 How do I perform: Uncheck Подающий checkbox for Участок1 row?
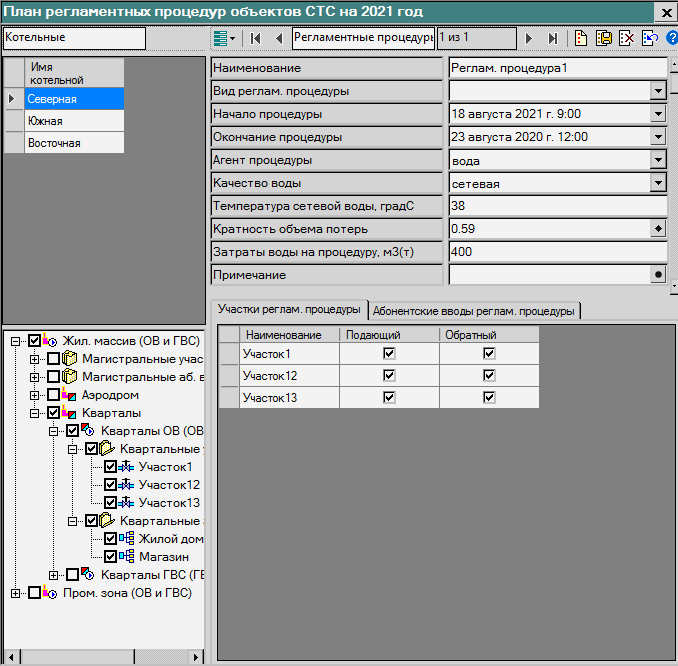coord(389,354)
